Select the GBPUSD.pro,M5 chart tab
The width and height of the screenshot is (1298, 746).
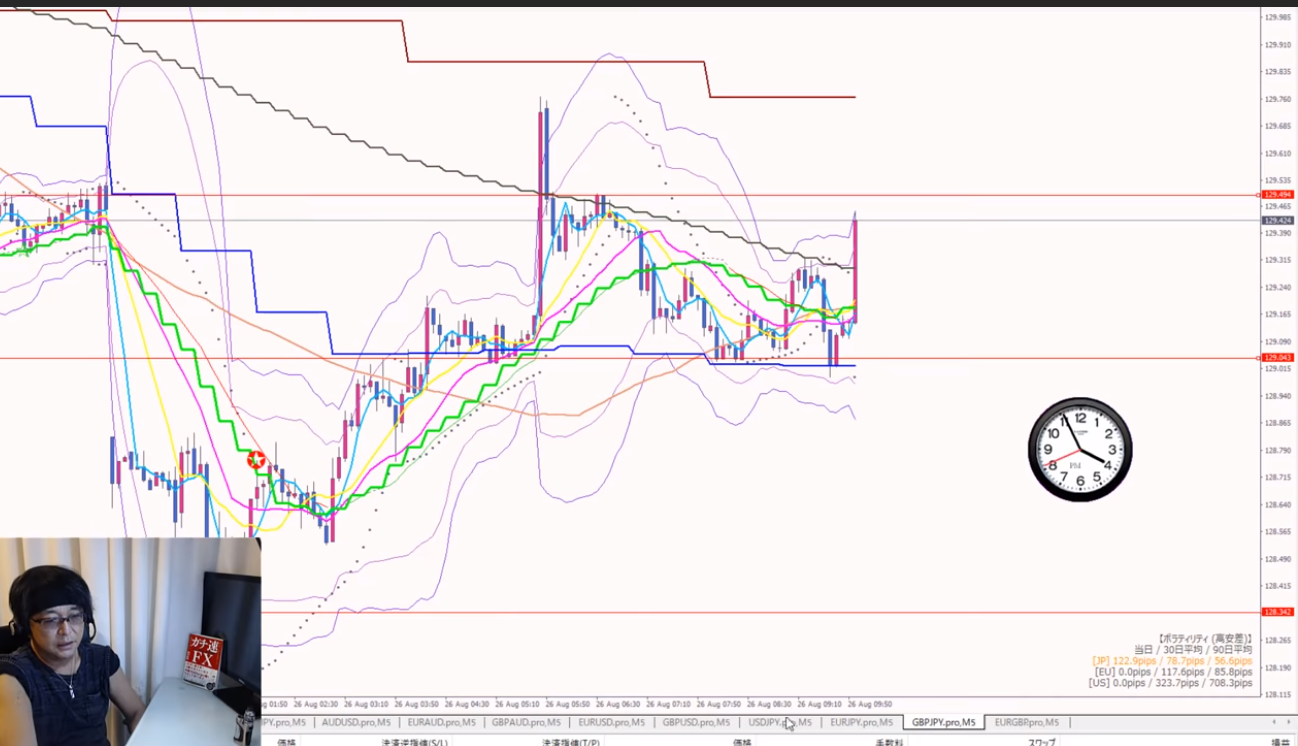(x=696, y=722)
